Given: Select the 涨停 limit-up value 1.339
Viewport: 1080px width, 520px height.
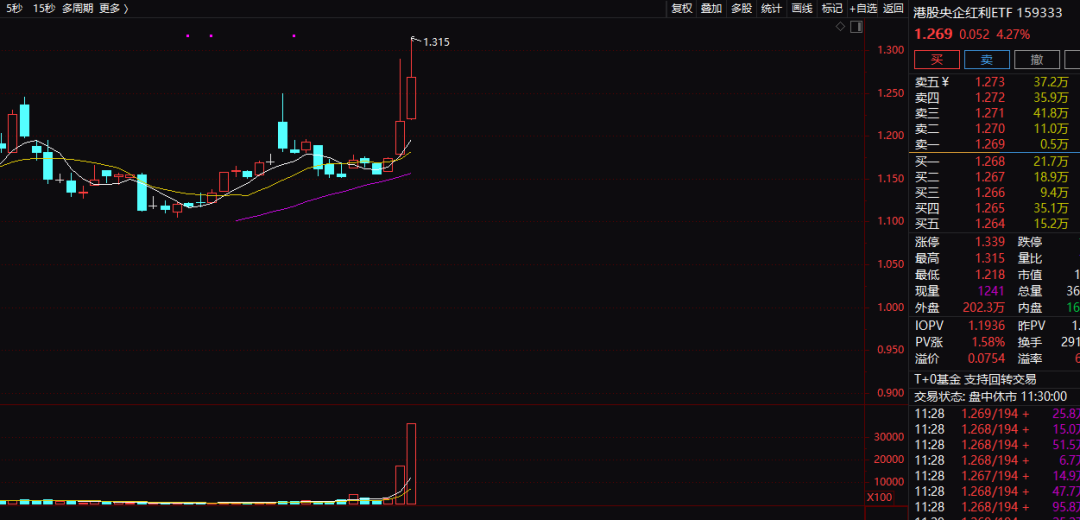Looking at the screenshot, I should coord(990,242).
